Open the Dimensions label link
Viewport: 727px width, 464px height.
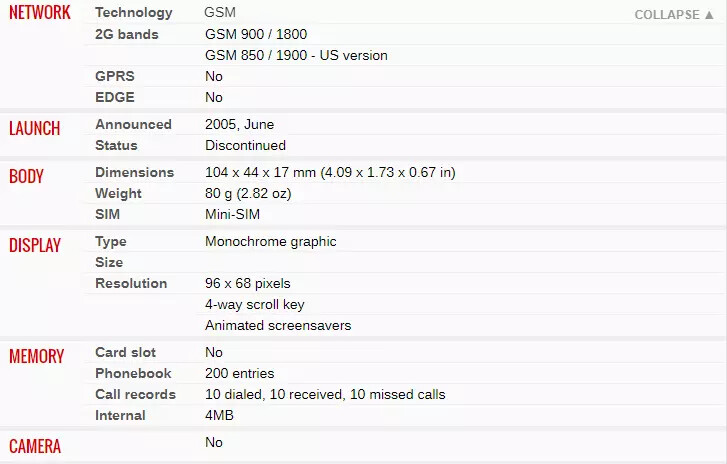tap(134, 172)
